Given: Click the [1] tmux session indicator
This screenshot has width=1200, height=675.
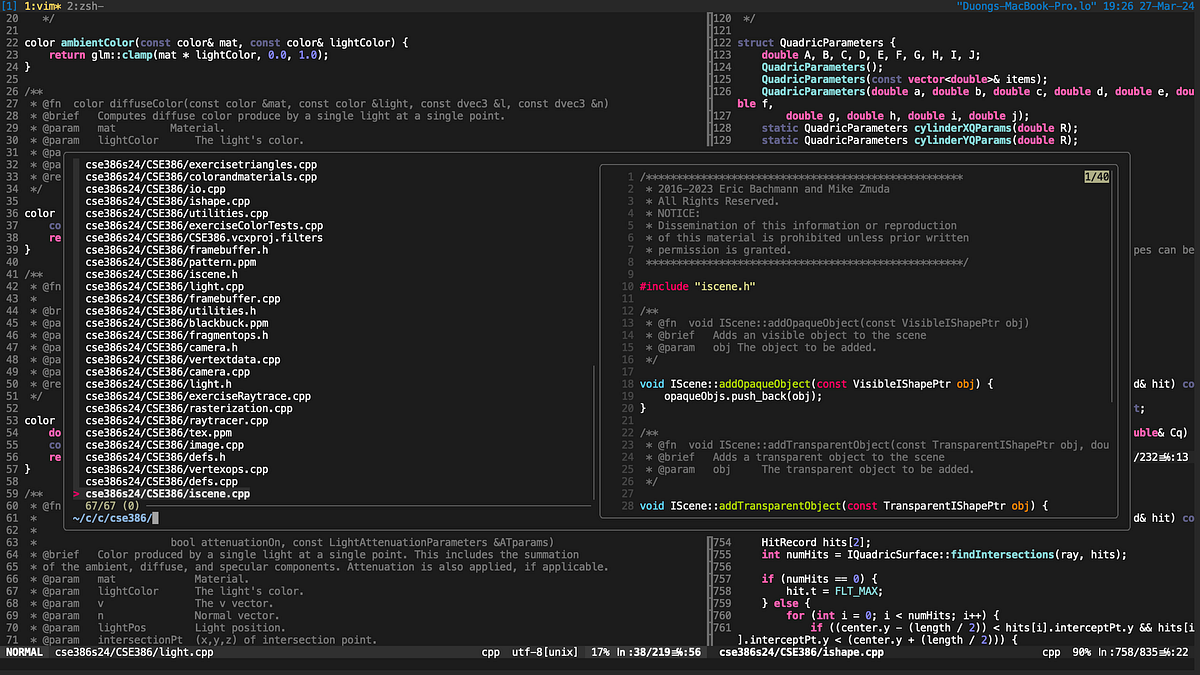Looking at the screenshot, I should coord(8,5).
